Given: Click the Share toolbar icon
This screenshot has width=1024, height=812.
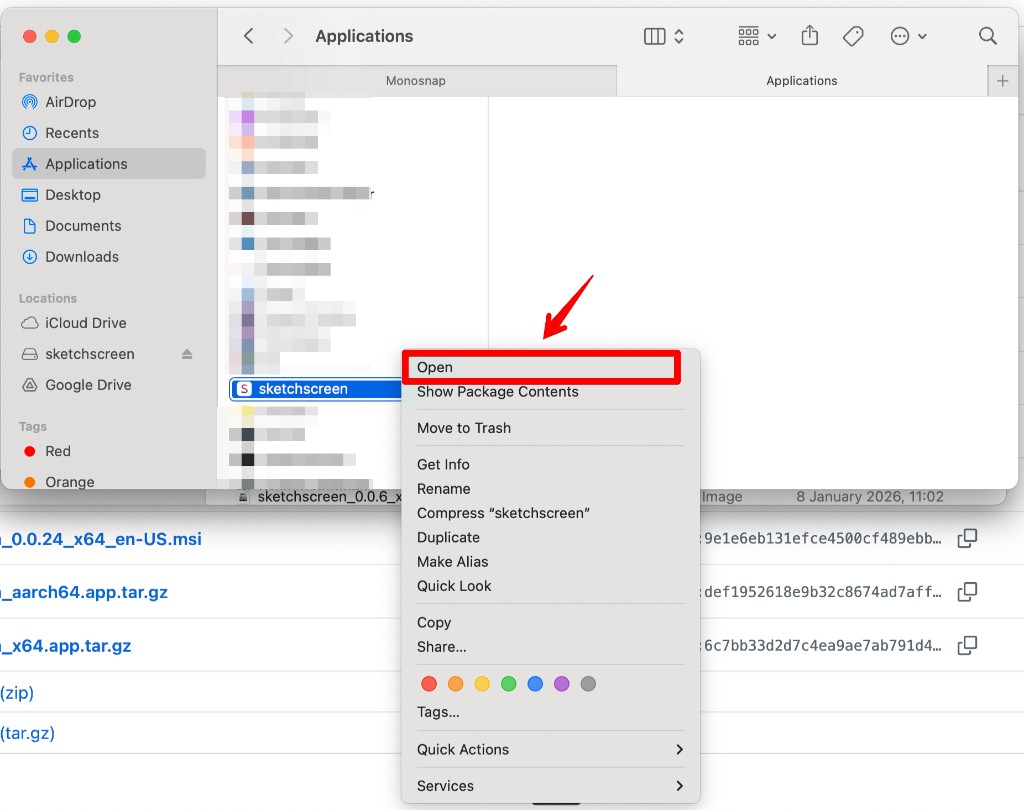Looking at the screenshot, I should click(x=810, y=35).
